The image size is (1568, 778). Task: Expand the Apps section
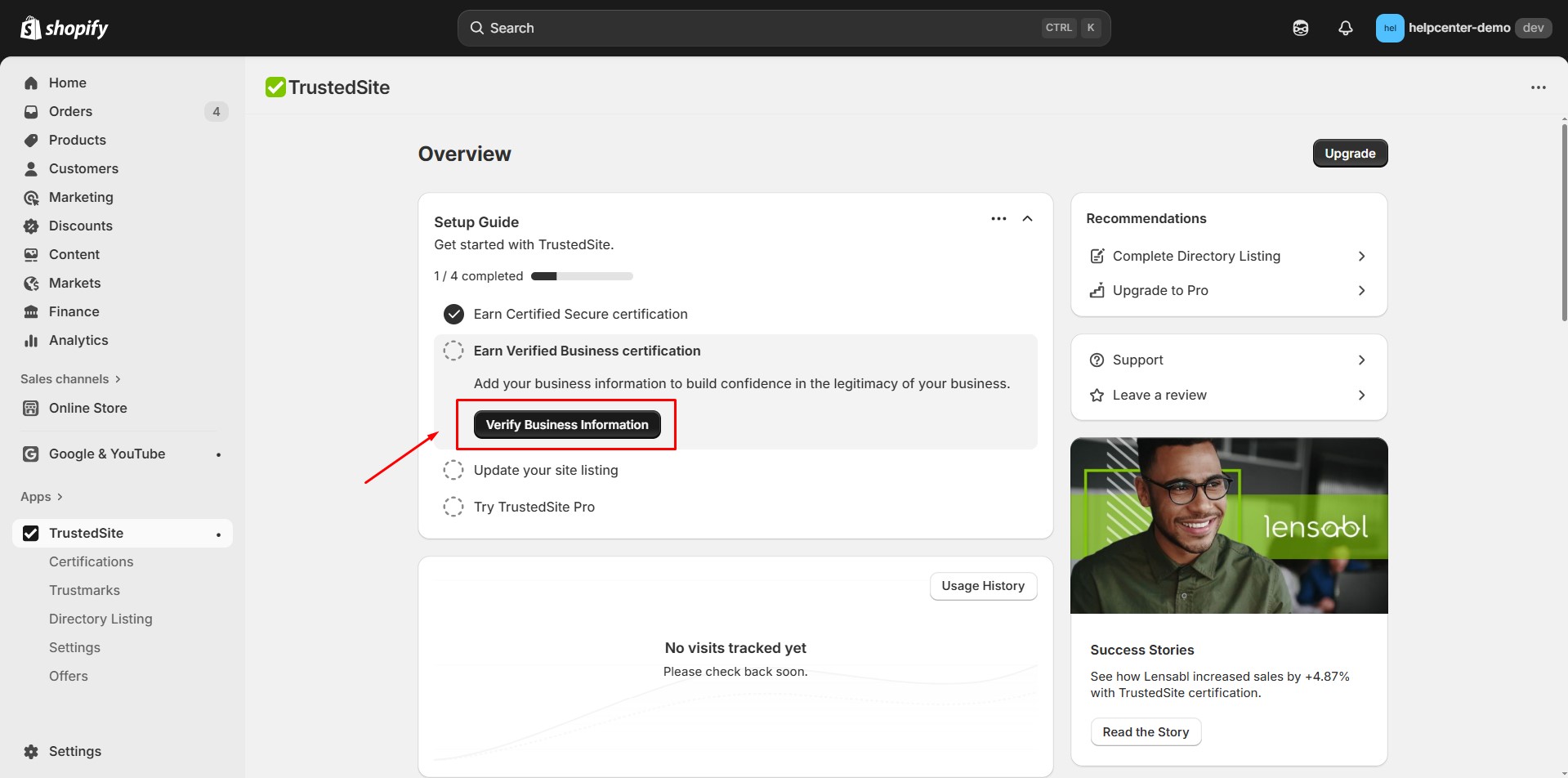[42, 496]
